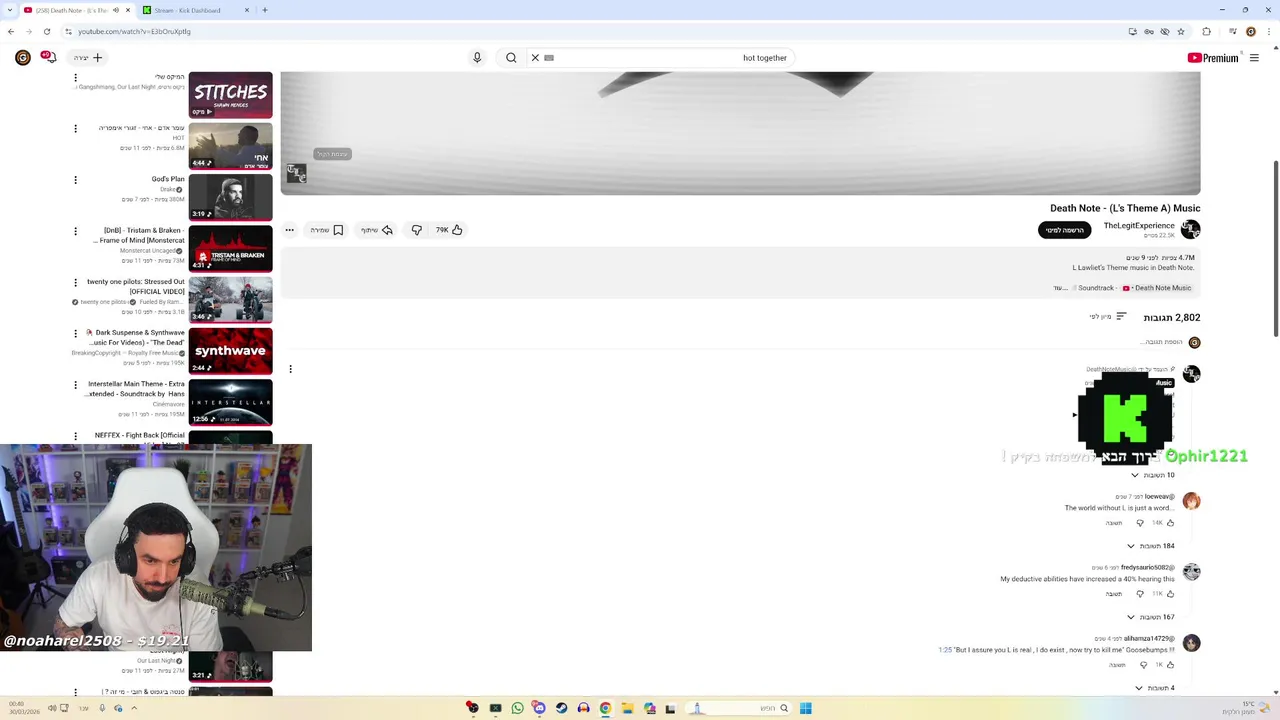
Task: Open the tab search dropdown arrow
Action: pos(10,10)
